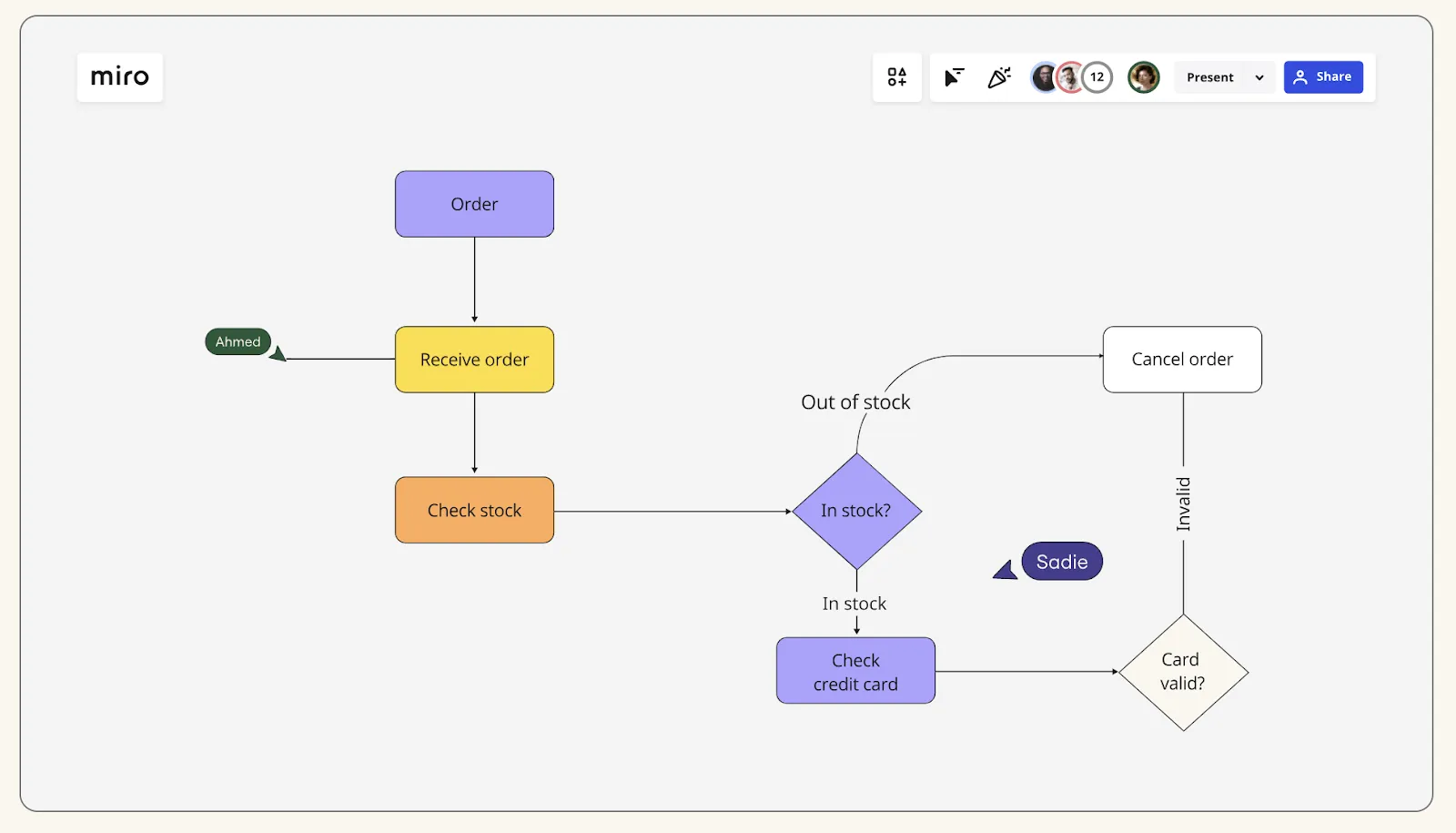Screen dimensions: 1456x833
Task: Click the 12 additional collaborators badge
Action: 1097,77
